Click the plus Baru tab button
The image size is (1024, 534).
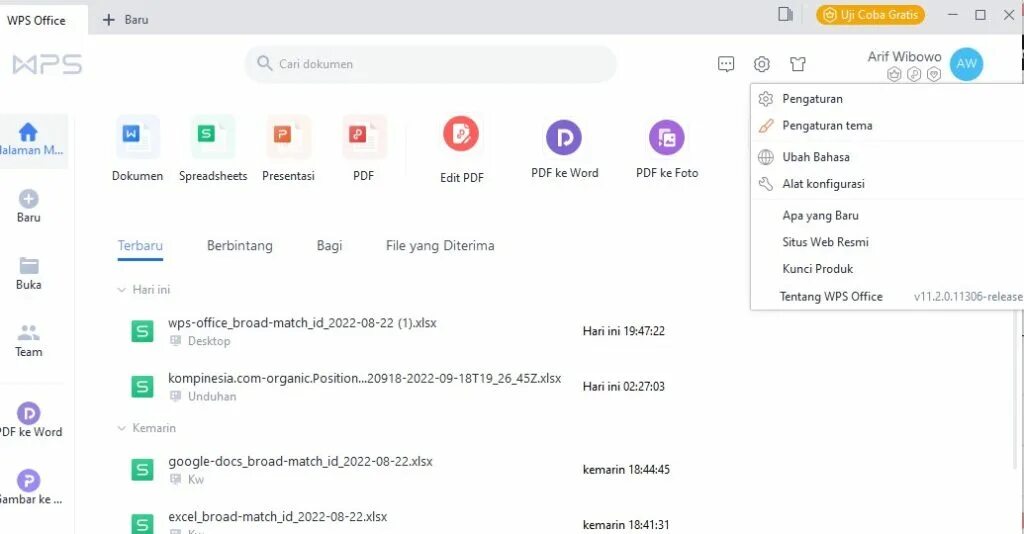click(125, 20)
